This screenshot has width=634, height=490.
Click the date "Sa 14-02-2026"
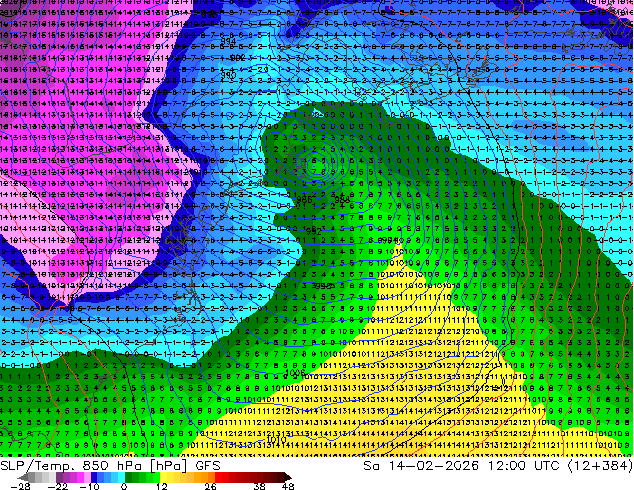point(421,466)
